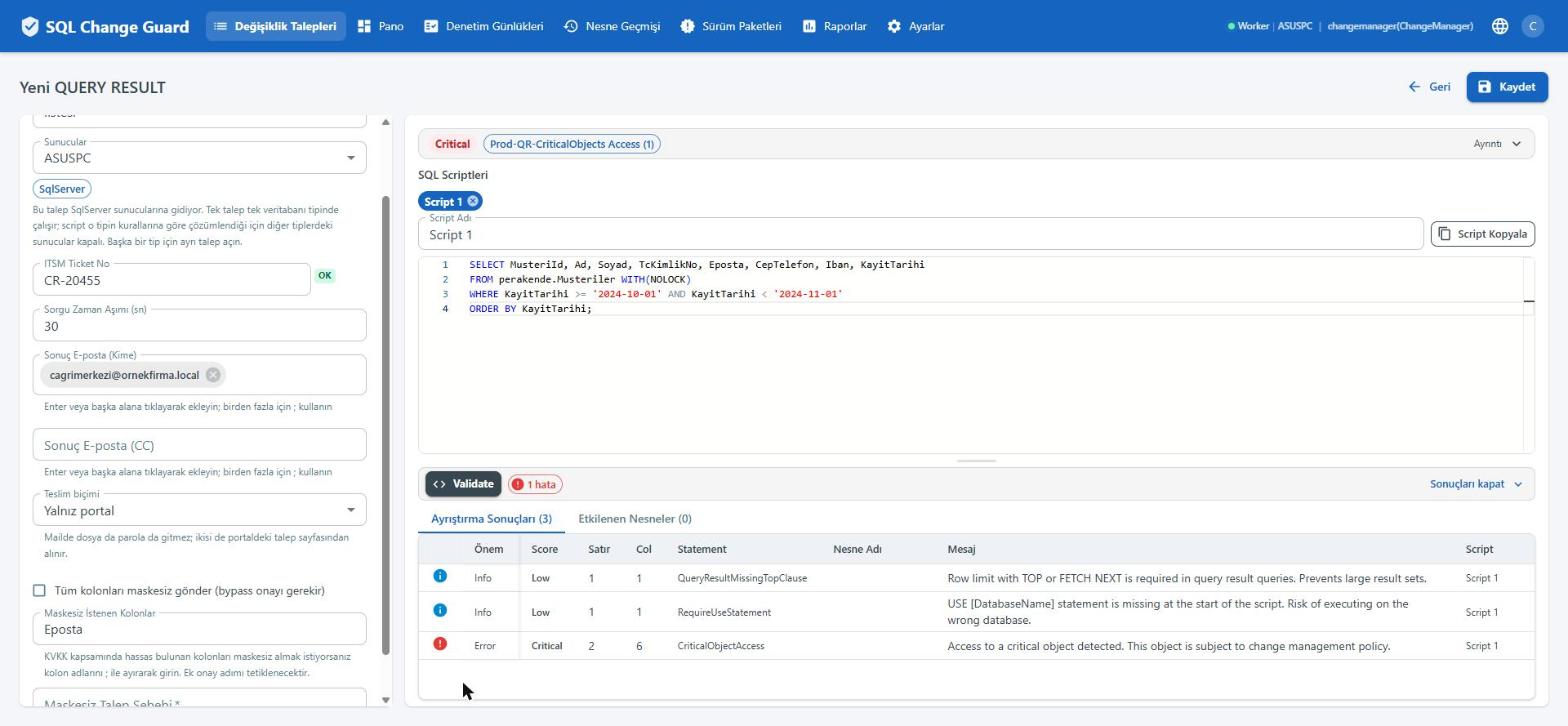The height and width of the screenshot is (726, 1568).
Task: Click the editor resize handle bar
Action: pyautogui.click(x=976, y=461)
